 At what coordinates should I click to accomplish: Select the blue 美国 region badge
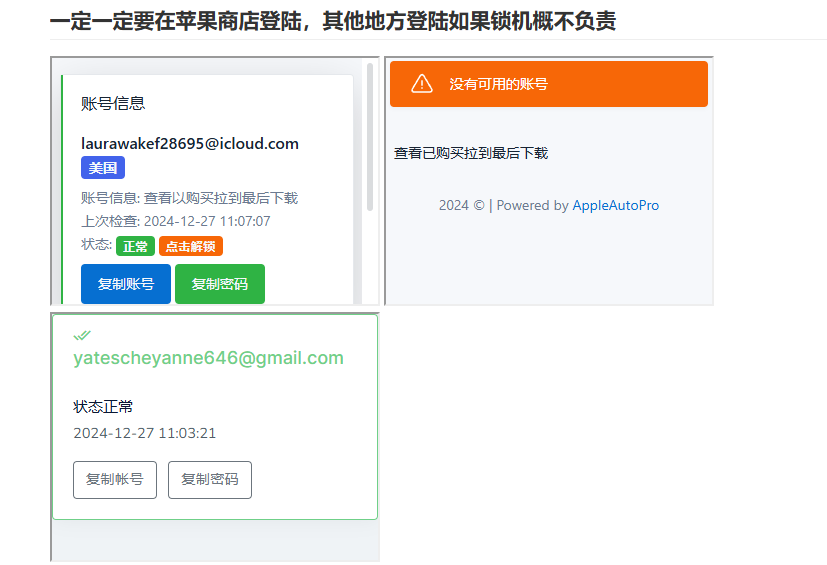point(102,168)
